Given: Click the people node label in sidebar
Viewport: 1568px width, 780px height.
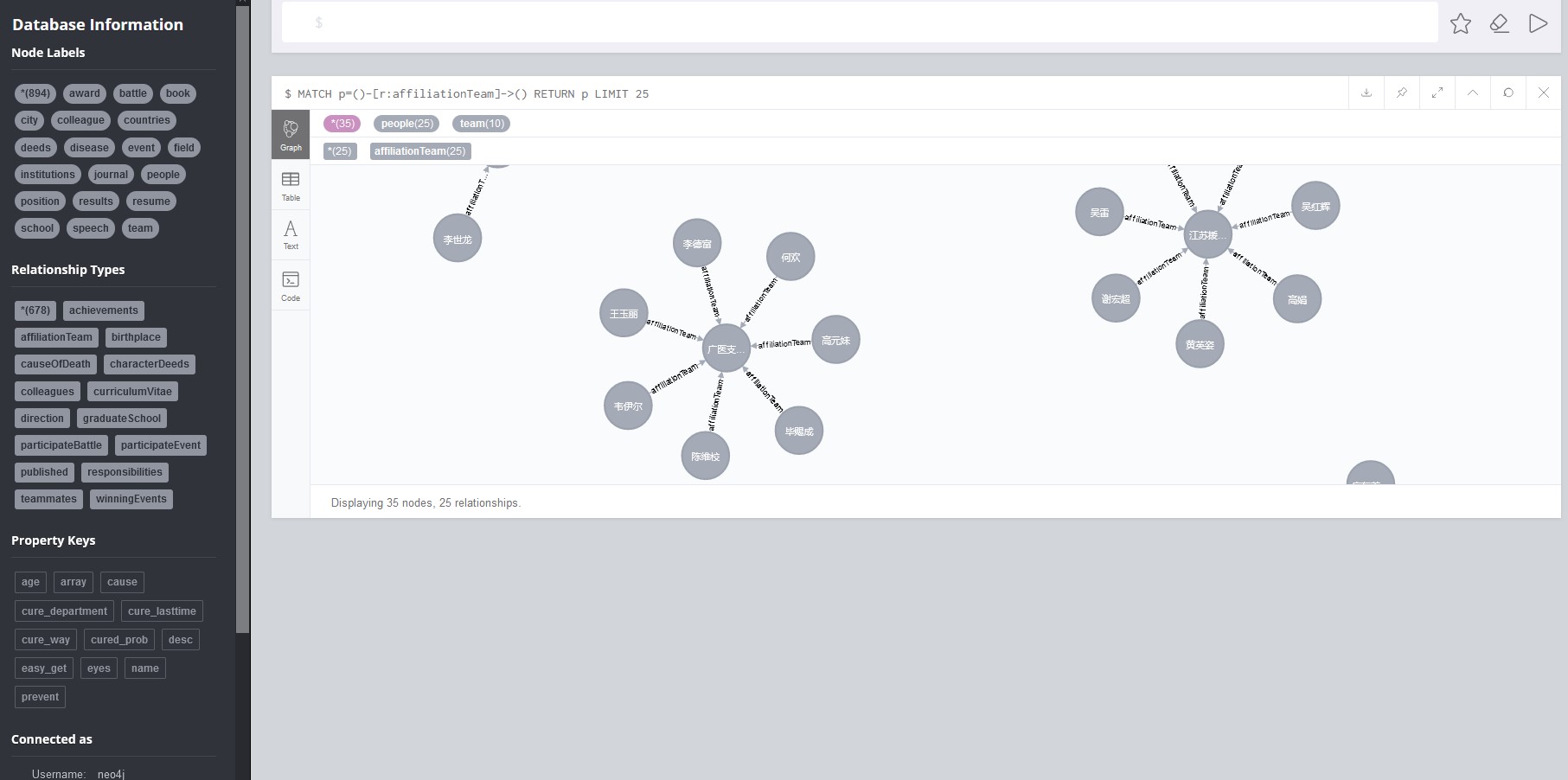Looking at the screenshot, I should pyautogui.click(x=163, y=175).
